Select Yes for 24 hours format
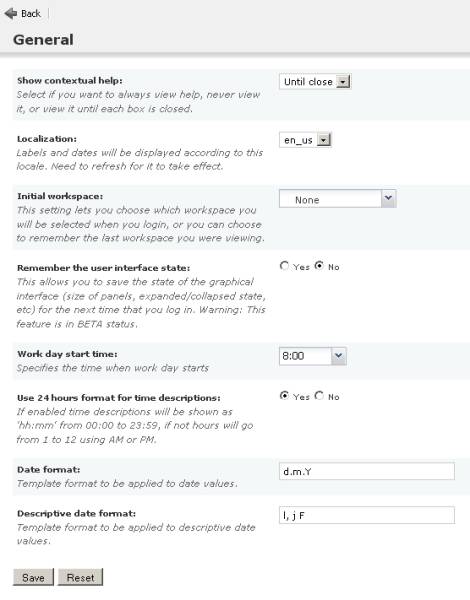Image resolution: width=470 pixels, height=600 pixels. tap(284, 395)
